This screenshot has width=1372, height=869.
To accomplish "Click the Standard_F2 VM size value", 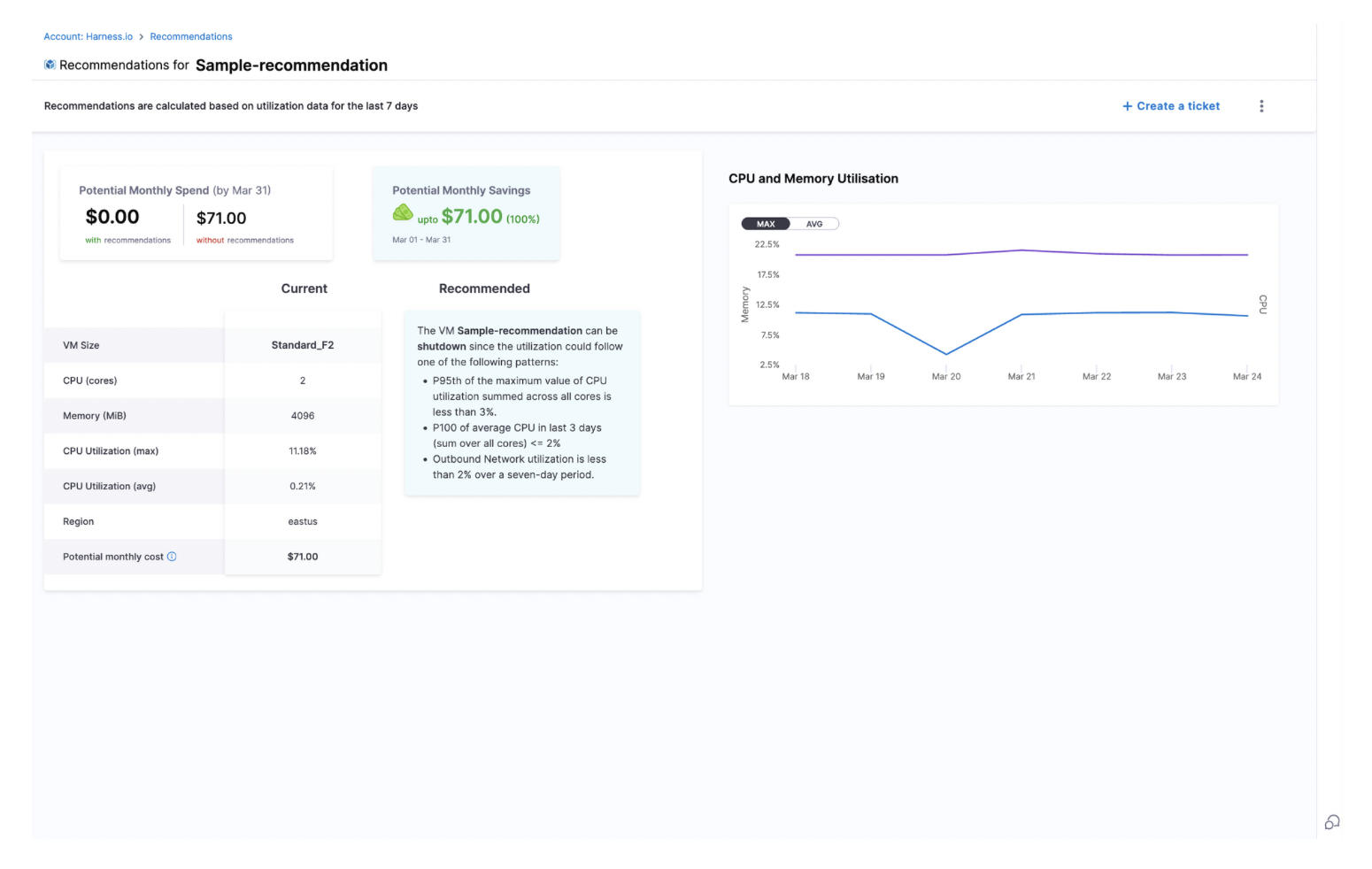I will tap(303, 345).
